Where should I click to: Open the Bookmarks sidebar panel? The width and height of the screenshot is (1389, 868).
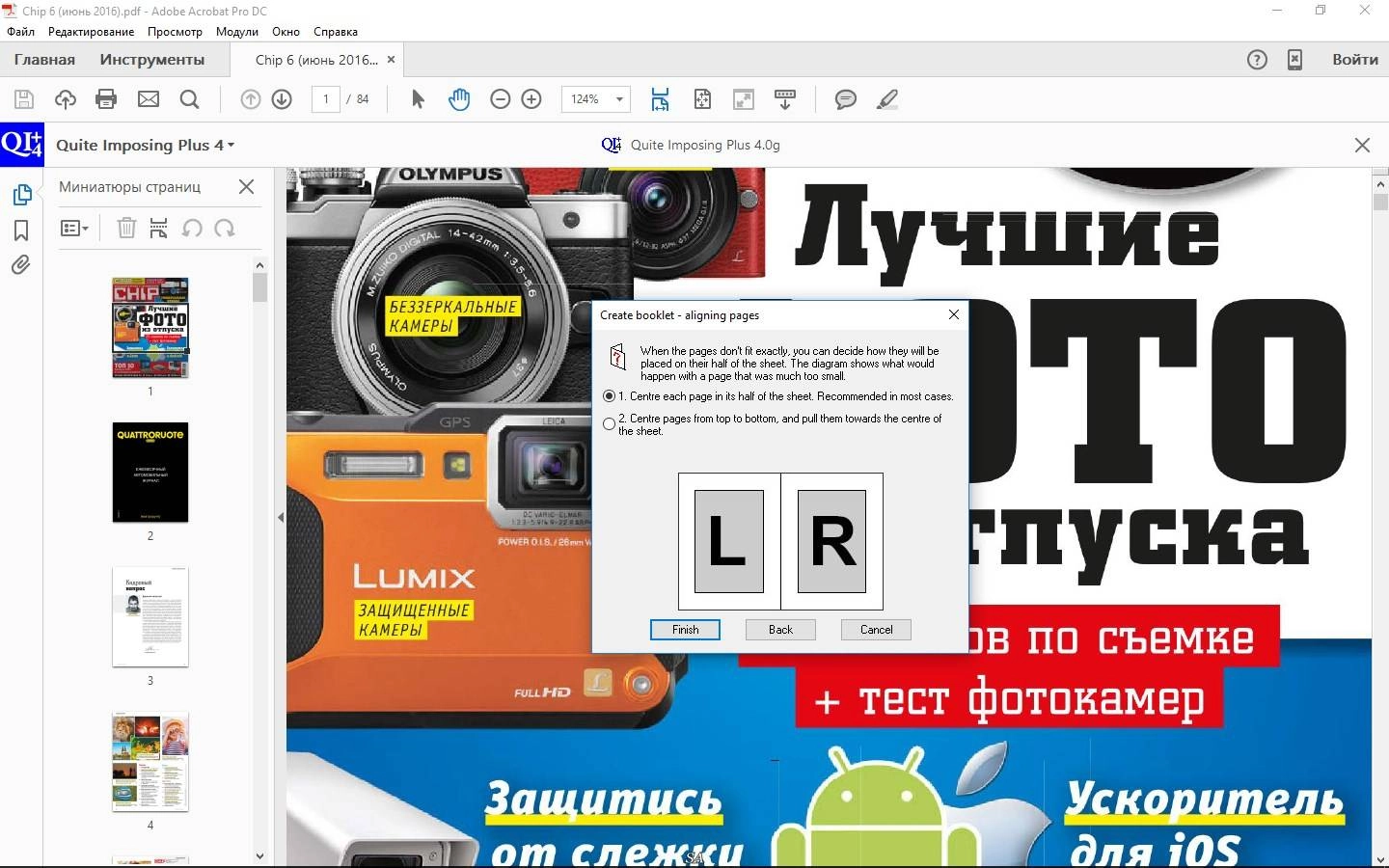coord(21,231)
